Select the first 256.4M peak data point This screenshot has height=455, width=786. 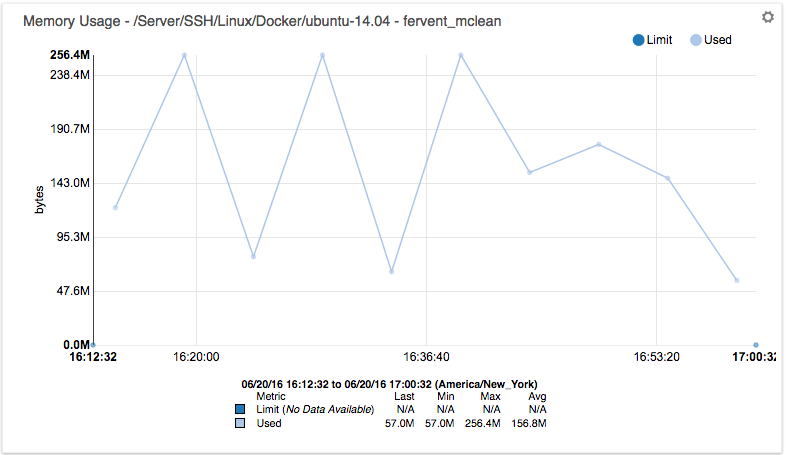[x=184, y=55]
